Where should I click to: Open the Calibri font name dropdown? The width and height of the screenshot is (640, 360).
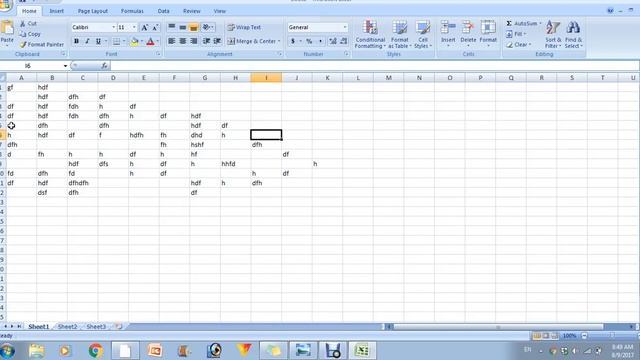coord(113,27)
